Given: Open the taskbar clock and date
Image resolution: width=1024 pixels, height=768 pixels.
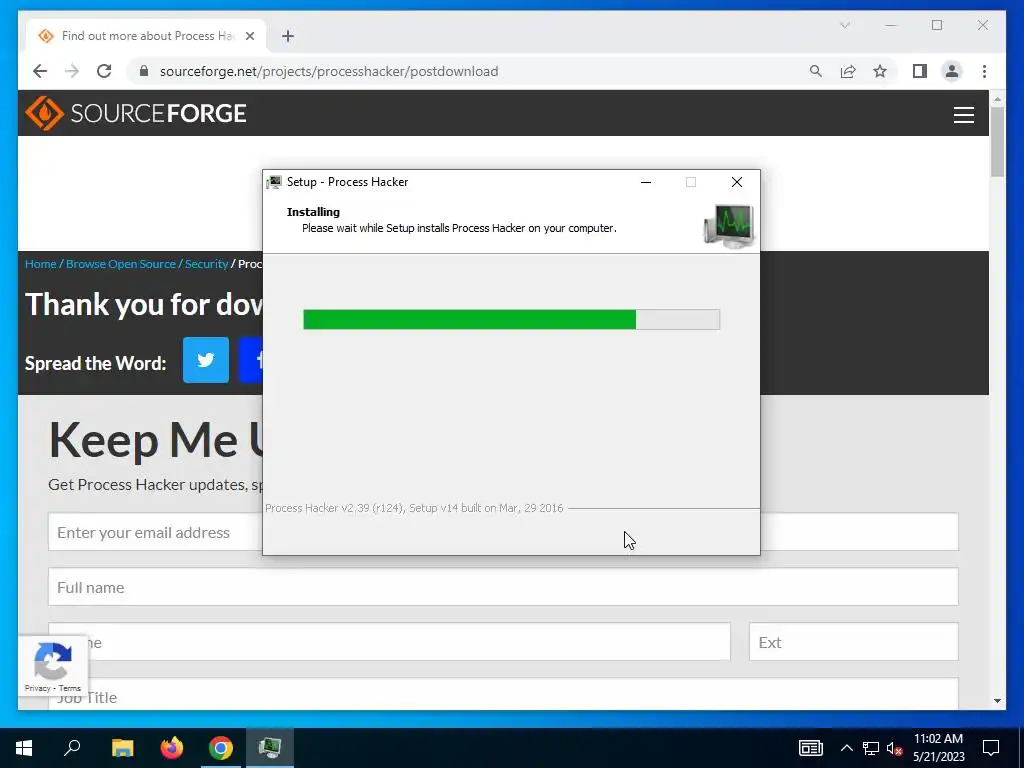Looking at the screenshot, I should [938, 748].
